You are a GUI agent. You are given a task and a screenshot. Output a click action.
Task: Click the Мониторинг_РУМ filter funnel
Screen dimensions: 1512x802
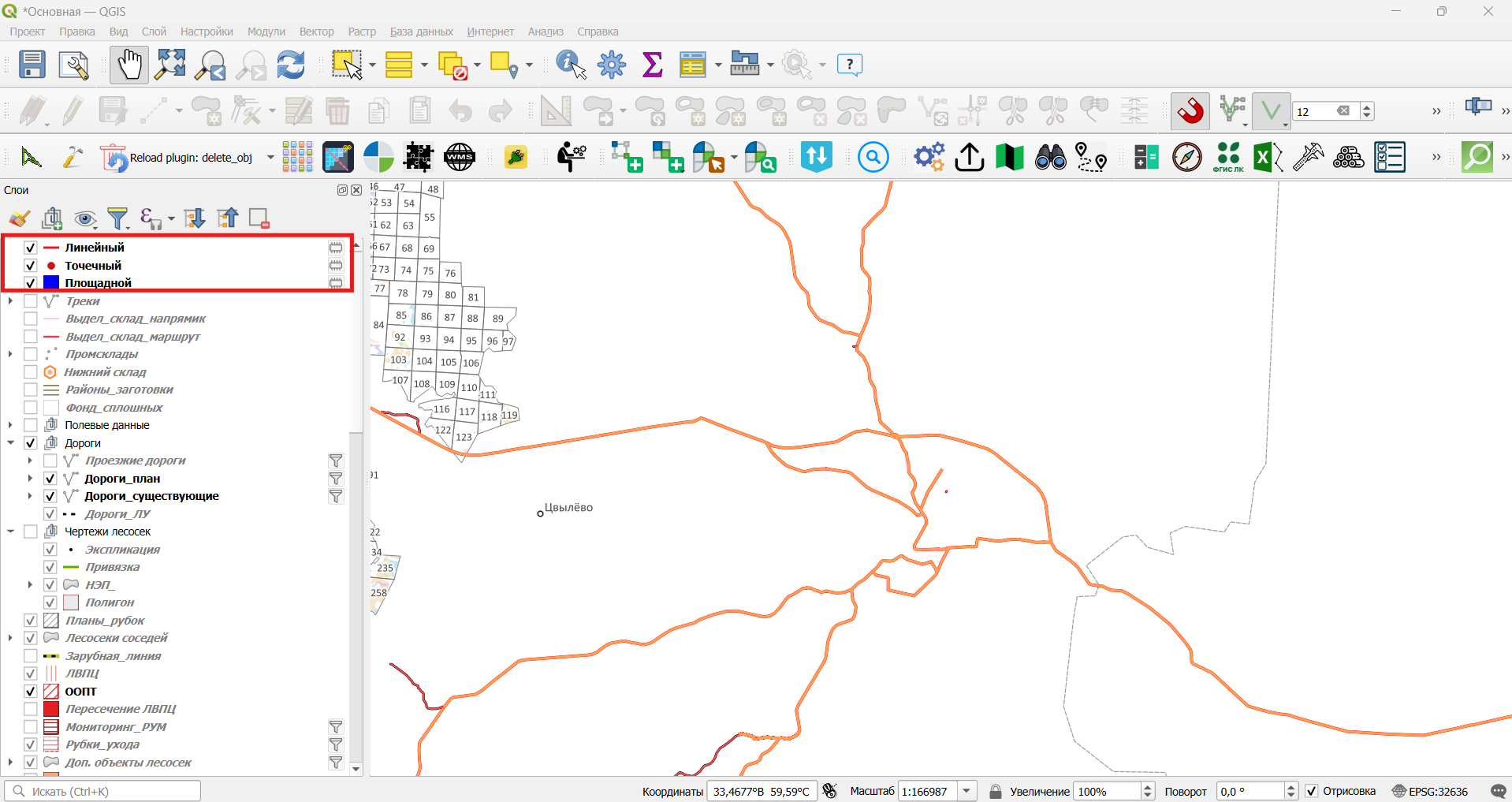[x=336, y=727]
